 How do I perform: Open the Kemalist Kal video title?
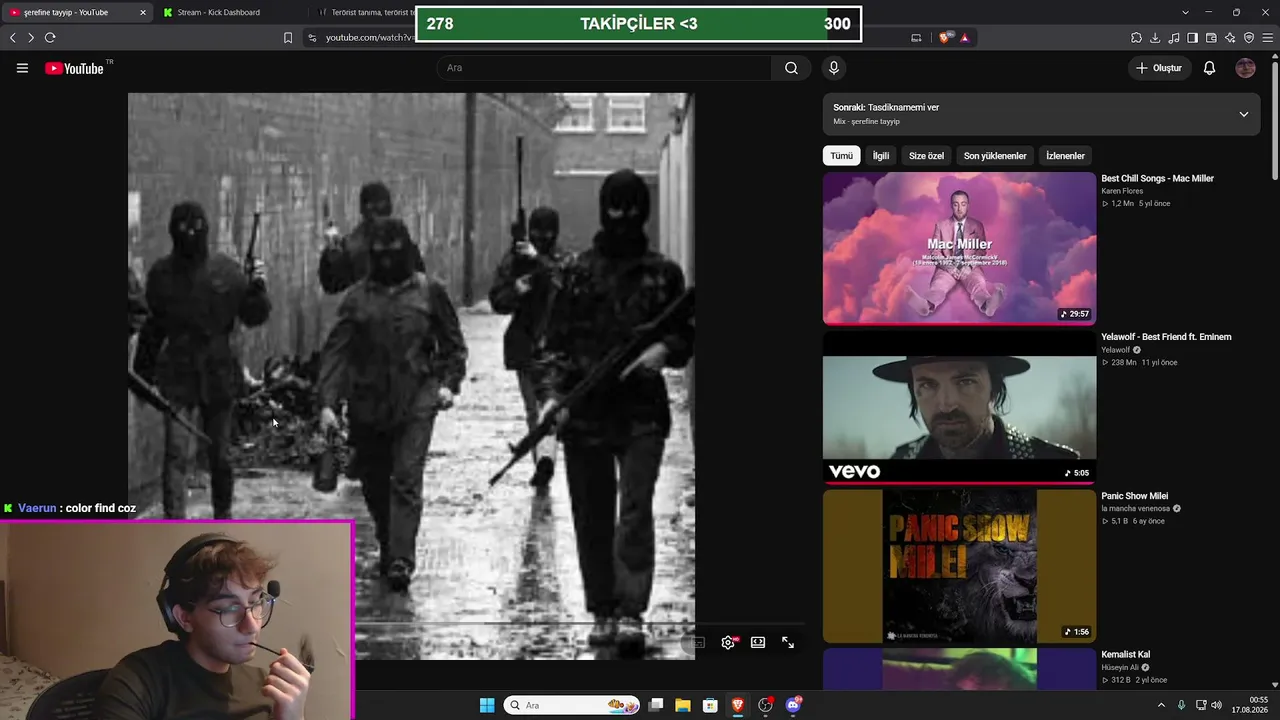click(x=1125, y=655)
